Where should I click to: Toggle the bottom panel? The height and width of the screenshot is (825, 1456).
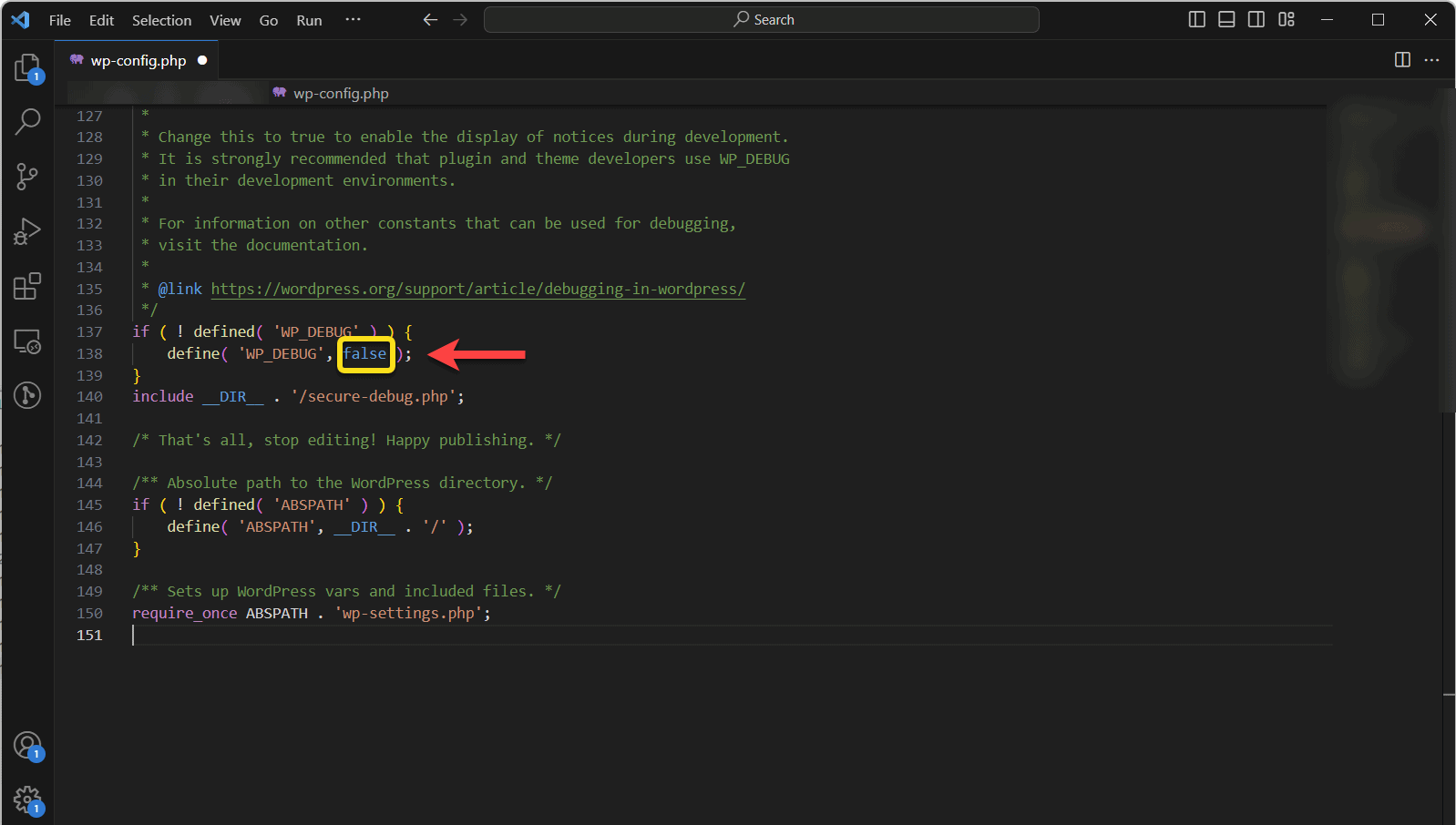pyautogui.click(x=1226, y=19)
